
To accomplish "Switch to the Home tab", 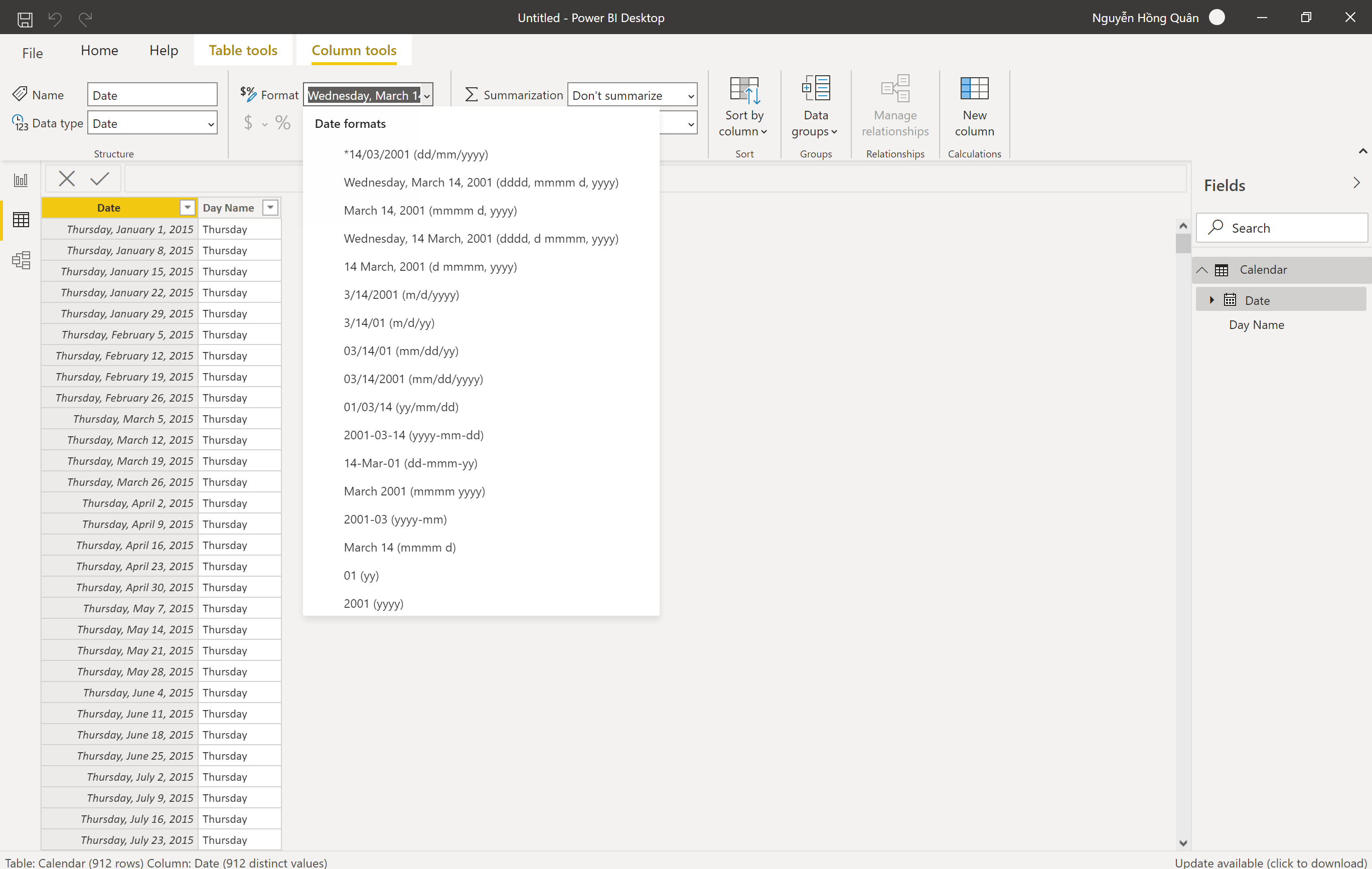I will [x=99, y=50].
